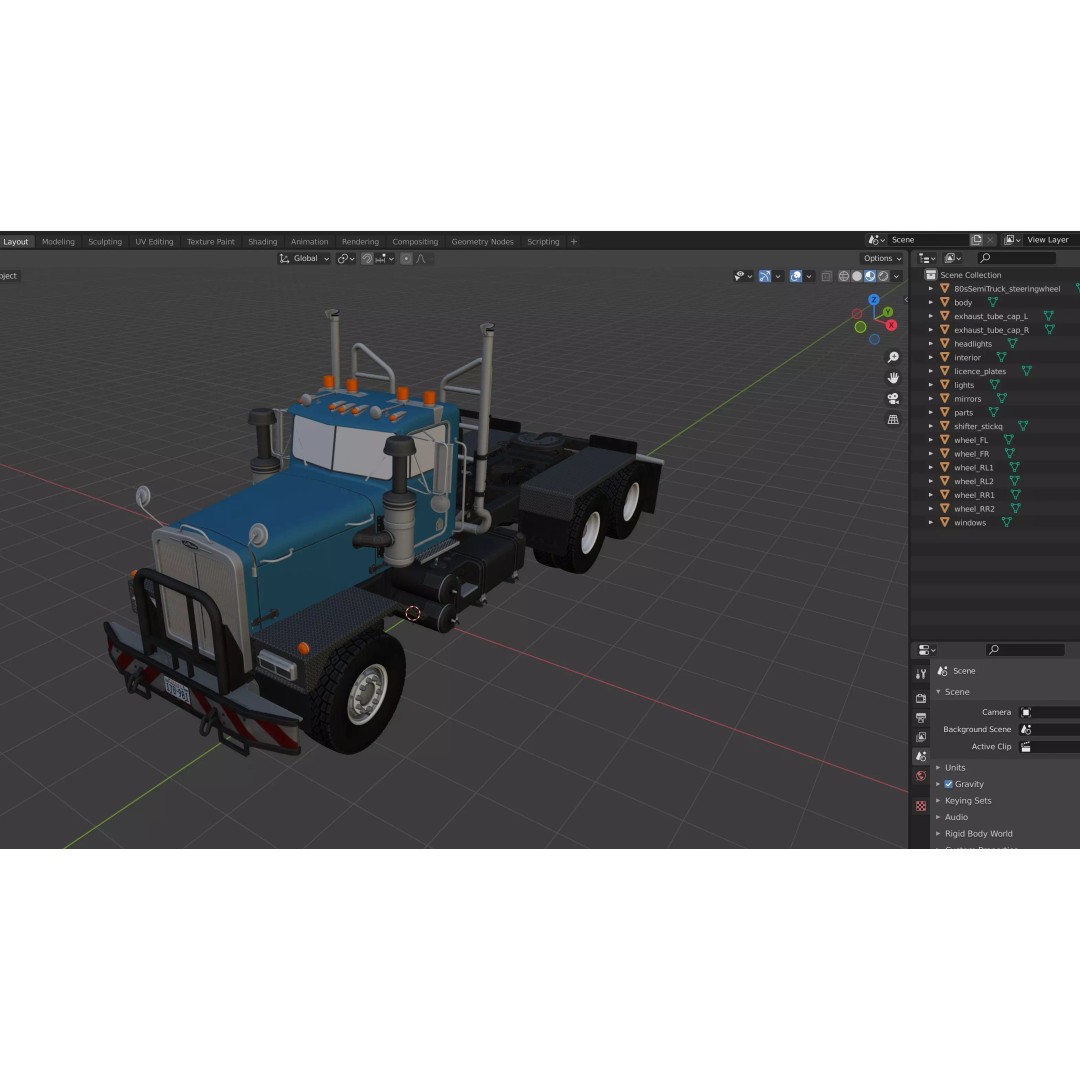Open the View Layer properties tab

click(x=920, y=736)
